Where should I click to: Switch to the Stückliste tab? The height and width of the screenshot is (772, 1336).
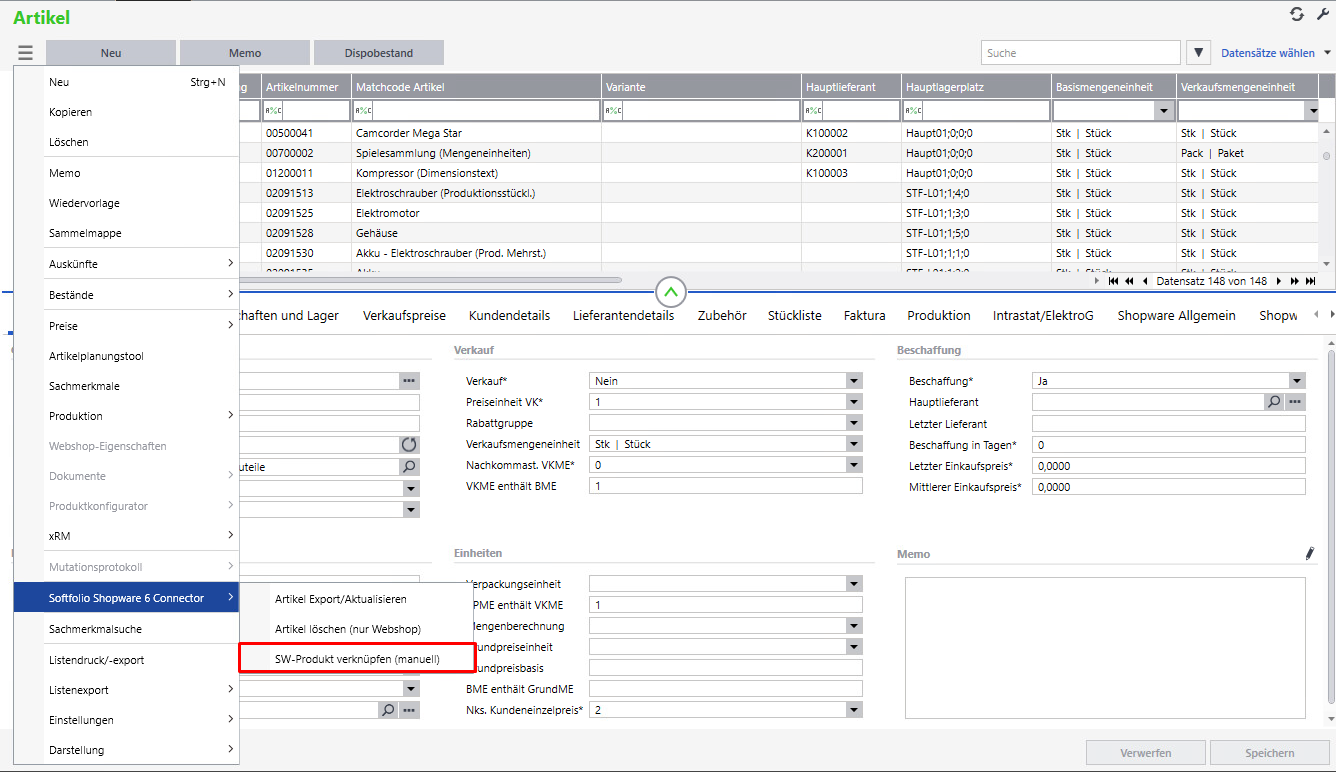coord(794,315)
